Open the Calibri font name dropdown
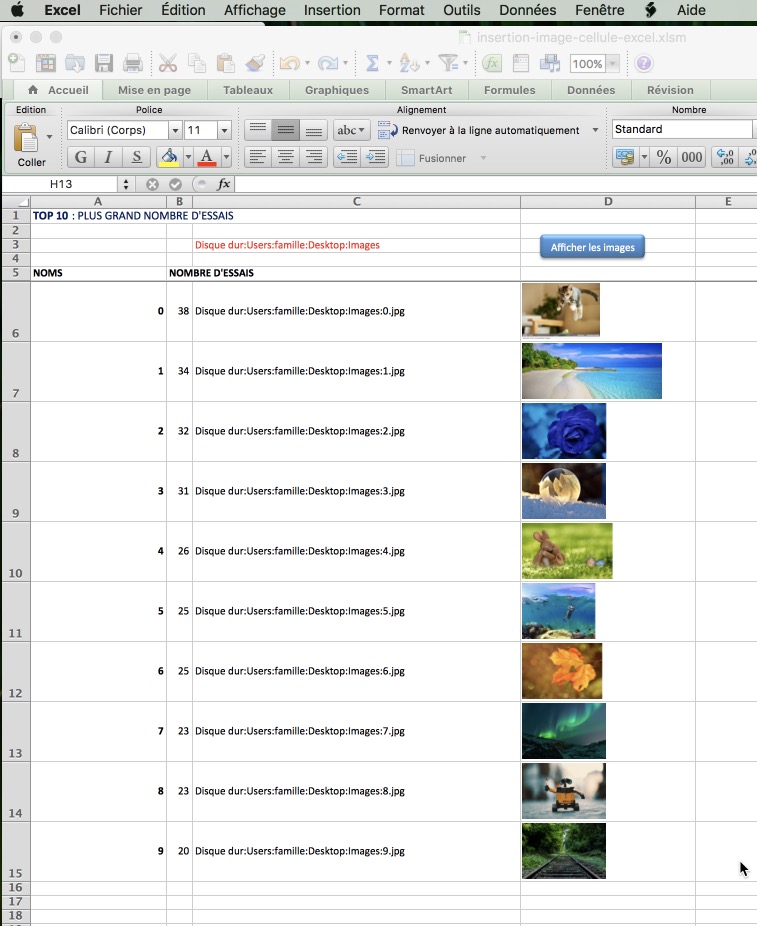This screenshot has width=757, height=926. click(175, 130)
